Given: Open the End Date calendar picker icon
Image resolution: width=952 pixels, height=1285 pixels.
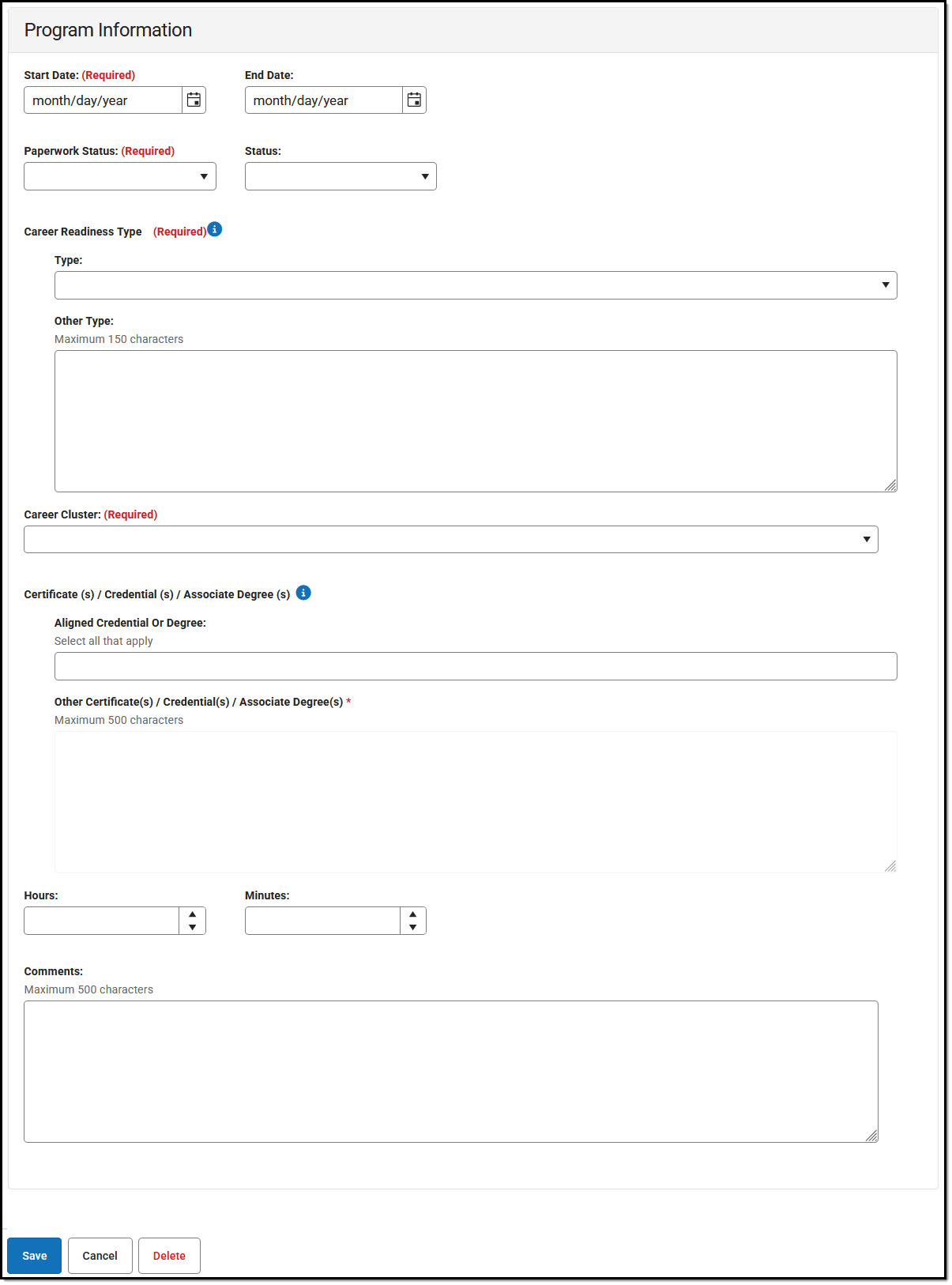Looking at the screenshot, I should coord(414,100).
